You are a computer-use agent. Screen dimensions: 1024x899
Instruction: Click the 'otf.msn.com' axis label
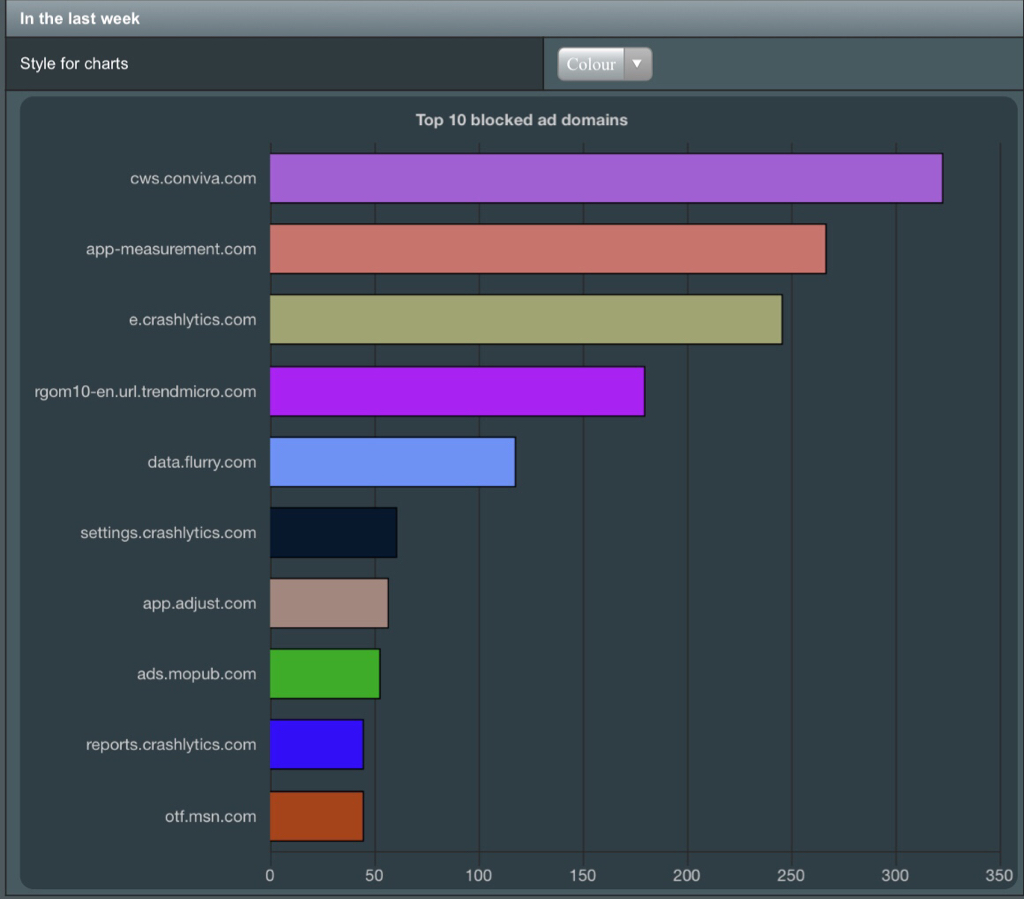point(210,816)
